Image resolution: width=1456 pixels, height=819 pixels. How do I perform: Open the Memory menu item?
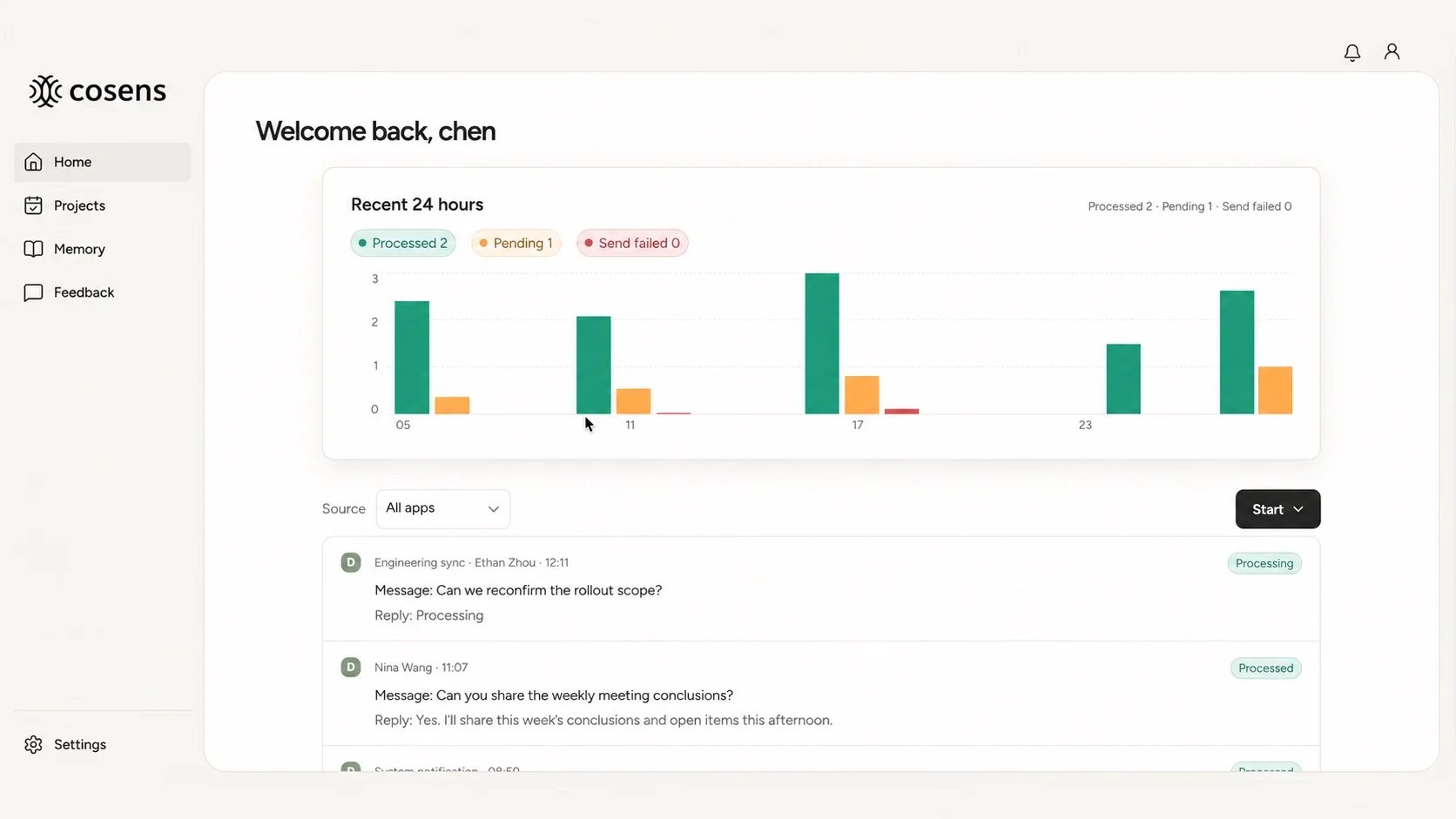[x=102, y=249]
